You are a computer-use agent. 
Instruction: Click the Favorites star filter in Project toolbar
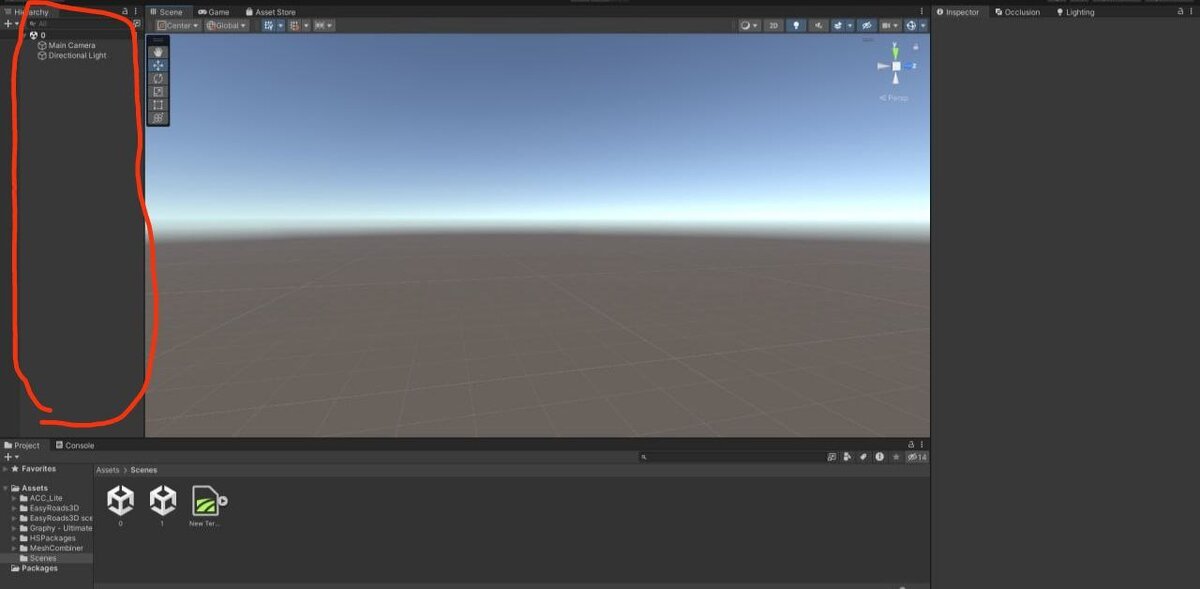coord(896,457)
